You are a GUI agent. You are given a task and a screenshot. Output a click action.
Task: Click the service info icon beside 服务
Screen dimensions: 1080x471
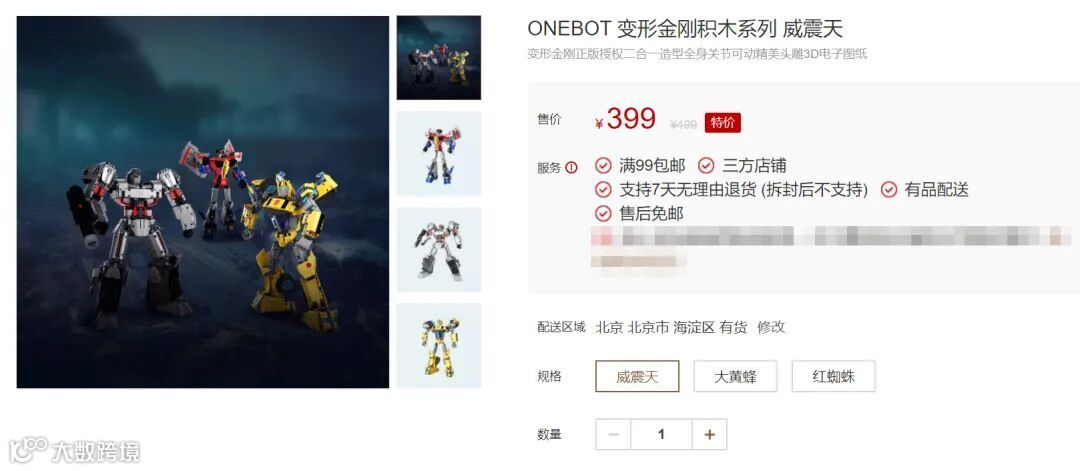click(571, 167)
